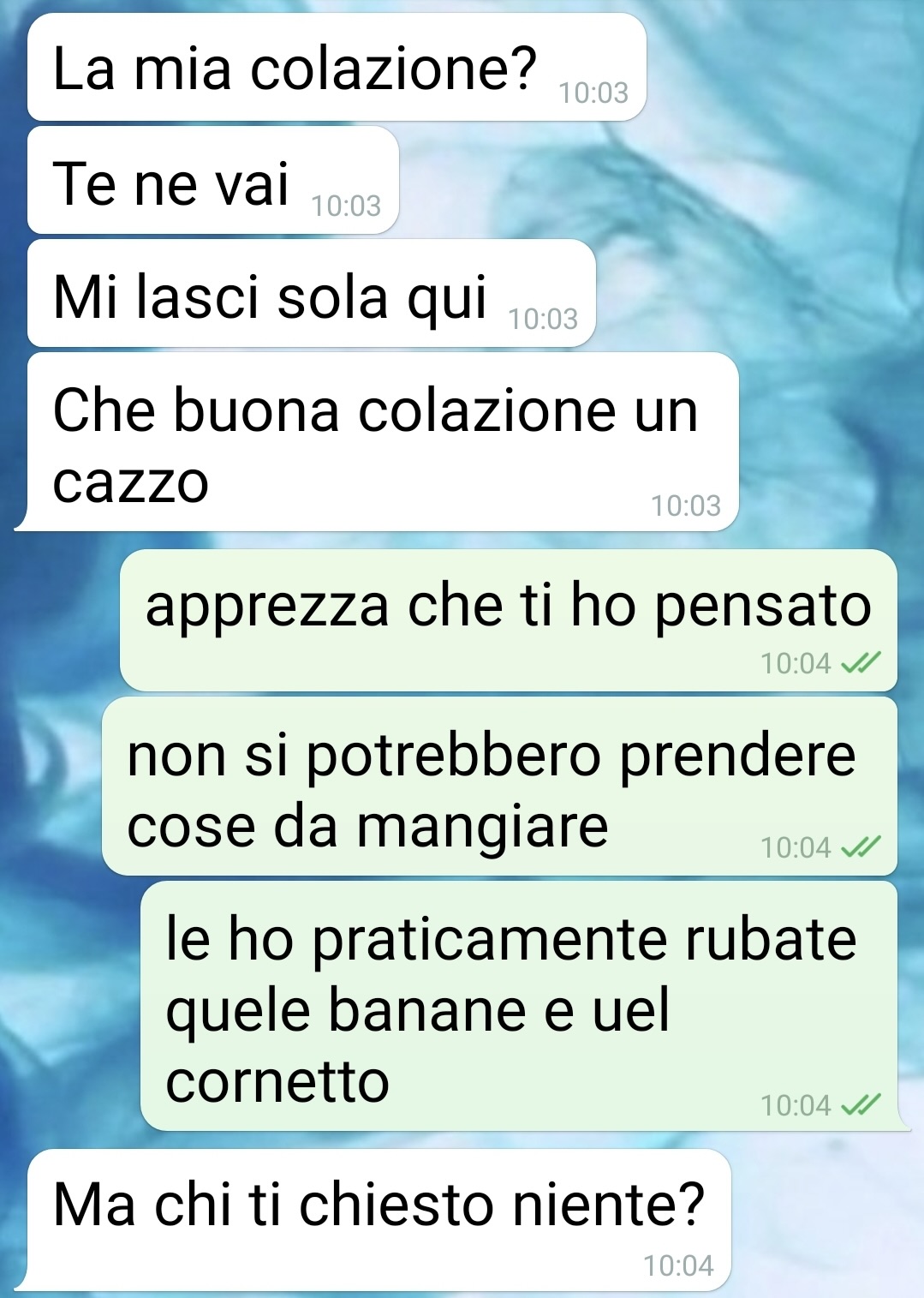
Task: Click double checkmarks on the 'cornetto' message
Action: 860,1105
